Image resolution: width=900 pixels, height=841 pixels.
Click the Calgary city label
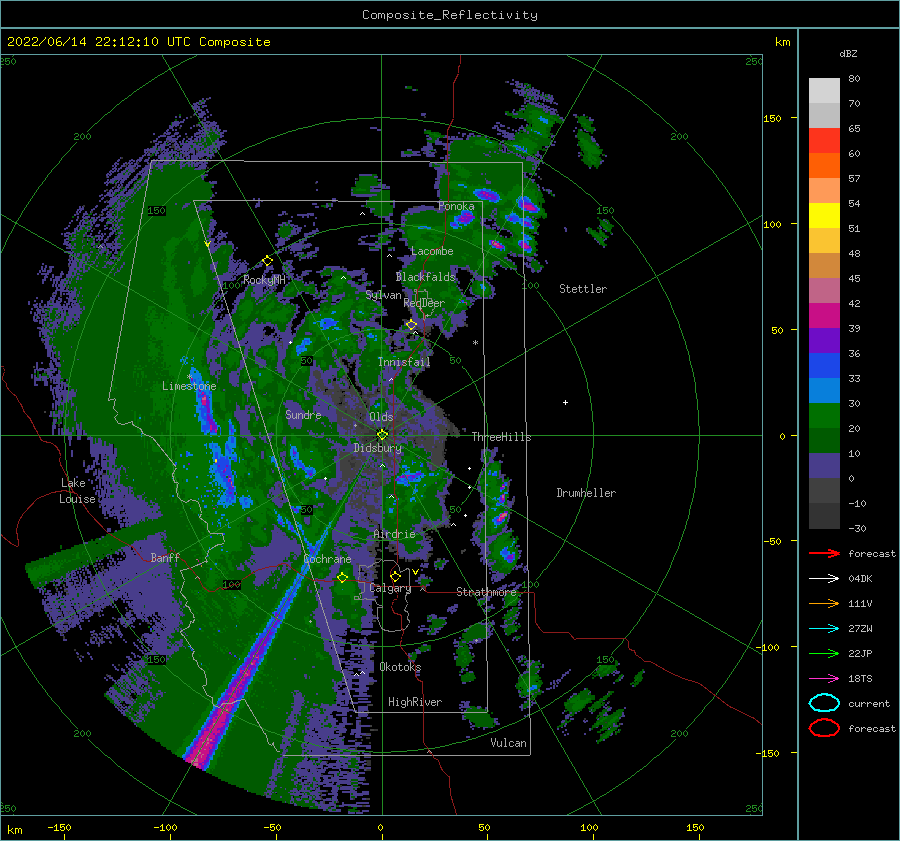390,588
